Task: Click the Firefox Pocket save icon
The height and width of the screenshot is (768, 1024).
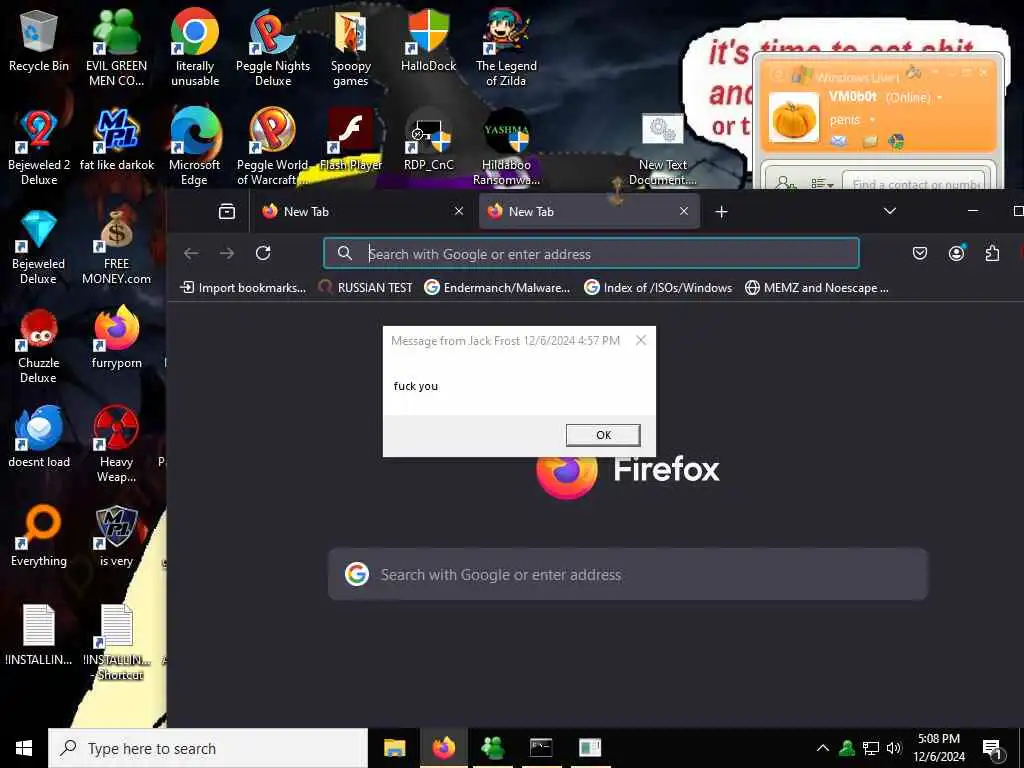Action: [920, 253]
